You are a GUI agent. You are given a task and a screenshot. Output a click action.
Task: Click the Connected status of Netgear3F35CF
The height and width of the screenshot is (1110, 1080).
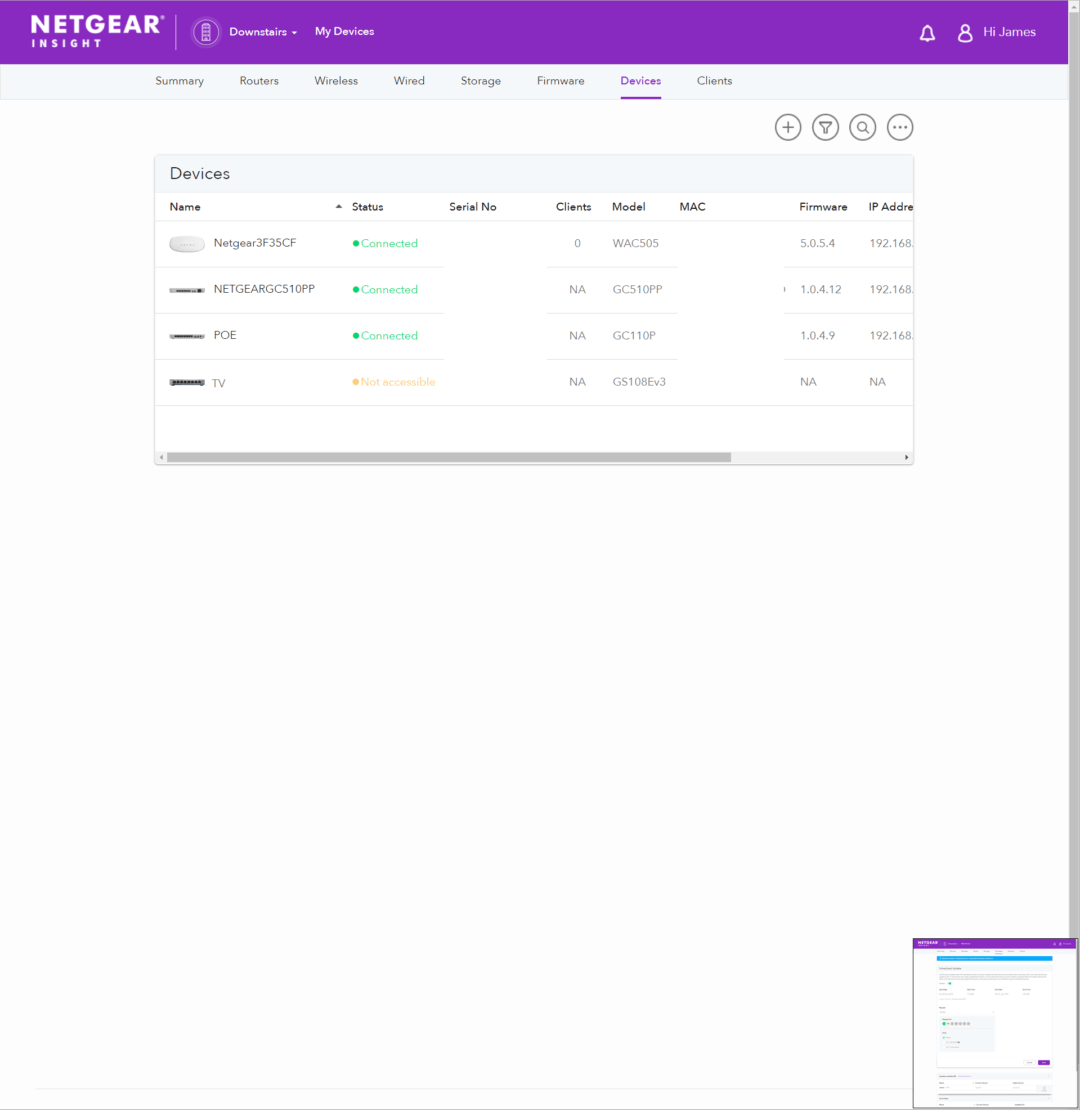[x=385, y=243]
